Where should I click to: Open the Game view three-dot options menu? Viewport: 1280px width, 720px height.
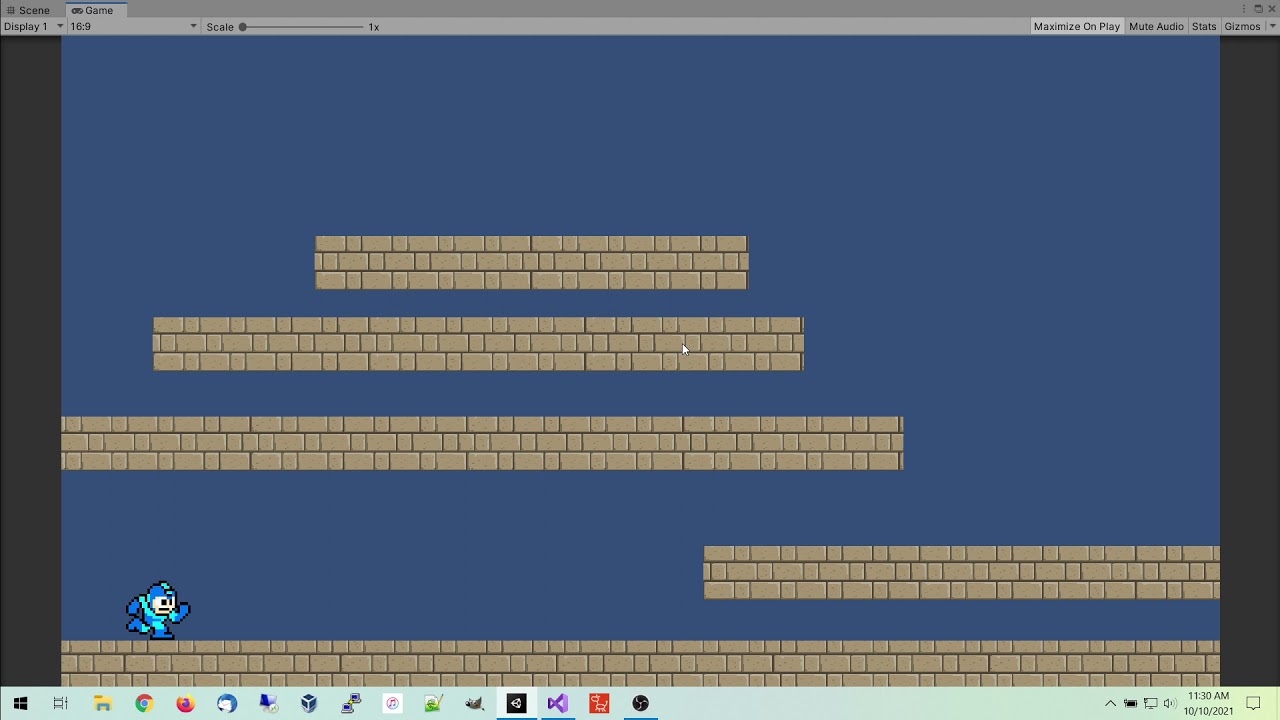[1245, 9]
